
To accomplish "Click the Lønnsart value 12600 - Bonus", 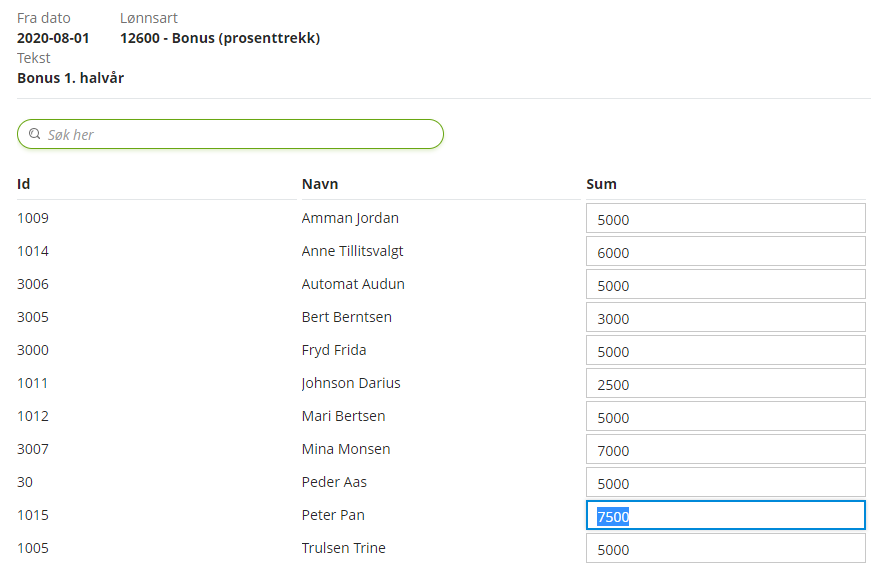I will click(x=219, y=38).
